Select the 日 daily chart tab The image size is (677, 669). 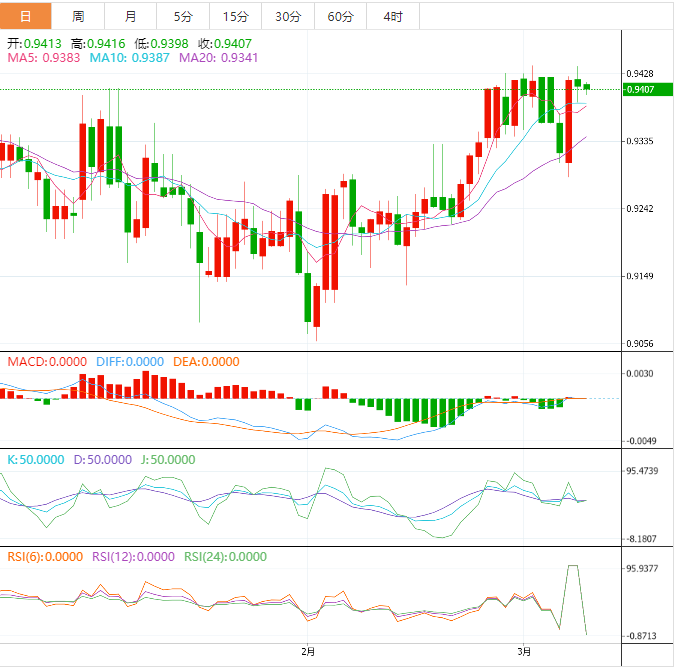[25, 16]
